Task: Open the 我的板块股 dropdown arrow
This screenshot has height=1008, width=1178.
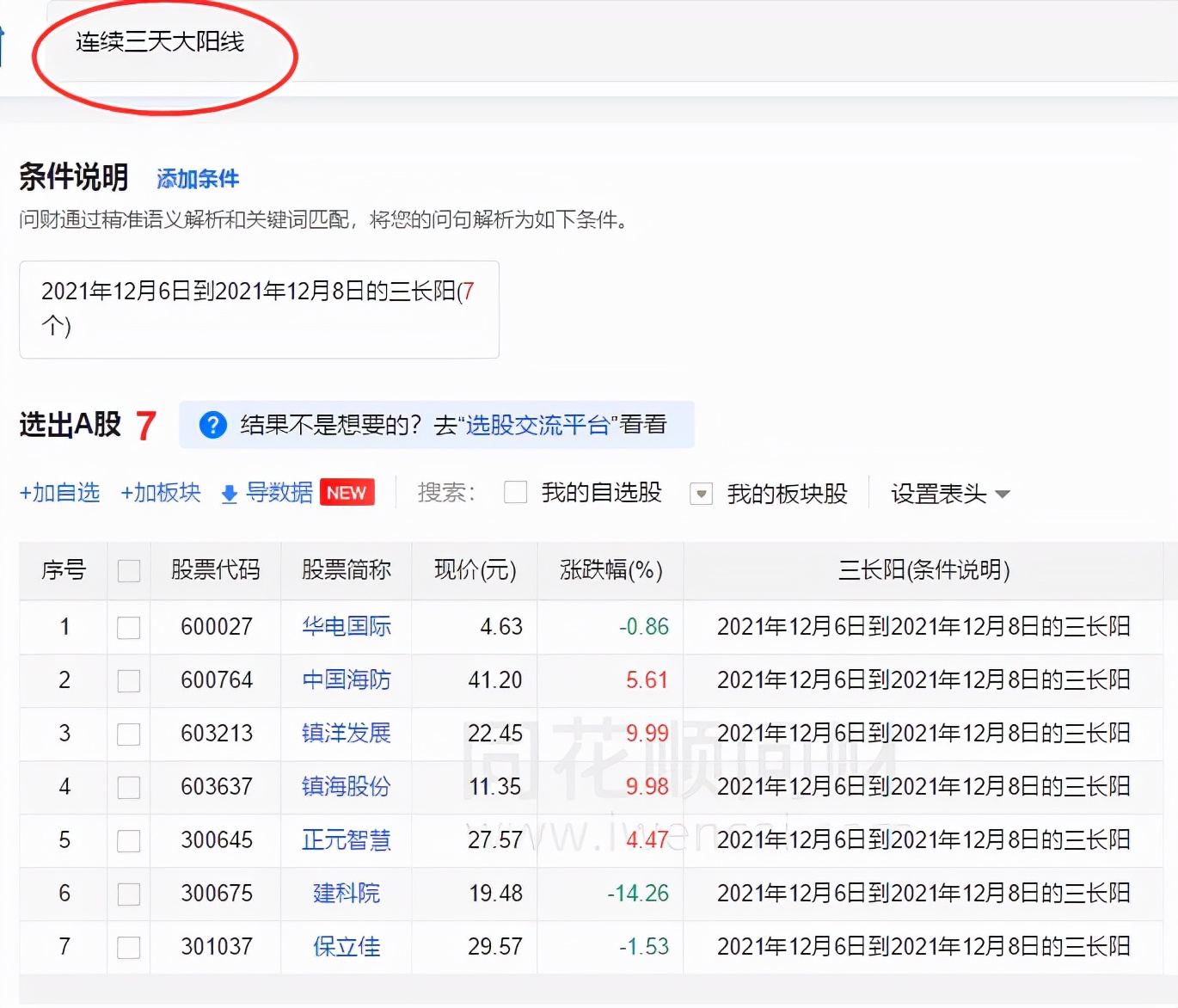Action: tap(701, 494)
